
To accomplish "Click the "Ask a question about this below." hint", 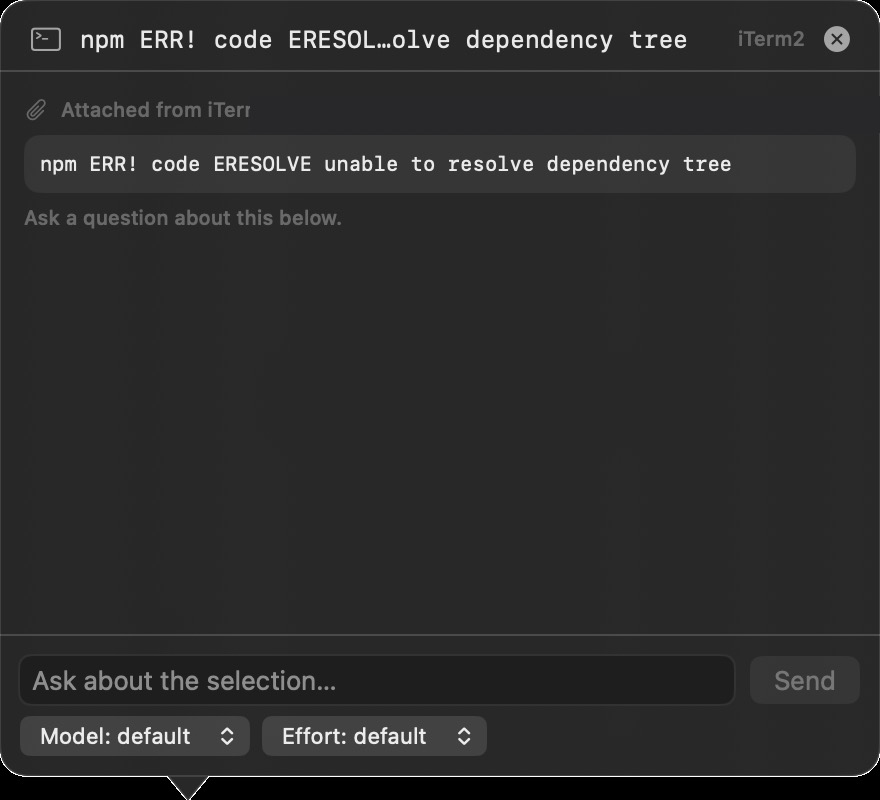I will [183, 218].
